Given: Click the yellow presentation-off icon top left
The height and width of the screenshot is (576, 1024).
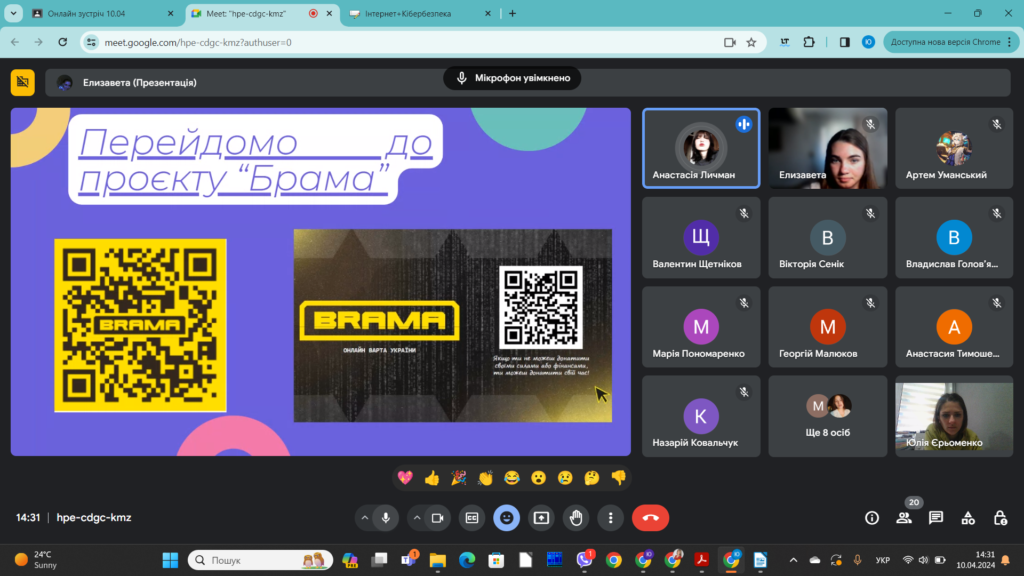Looking at the screenshot, I should tap(23, 82).
